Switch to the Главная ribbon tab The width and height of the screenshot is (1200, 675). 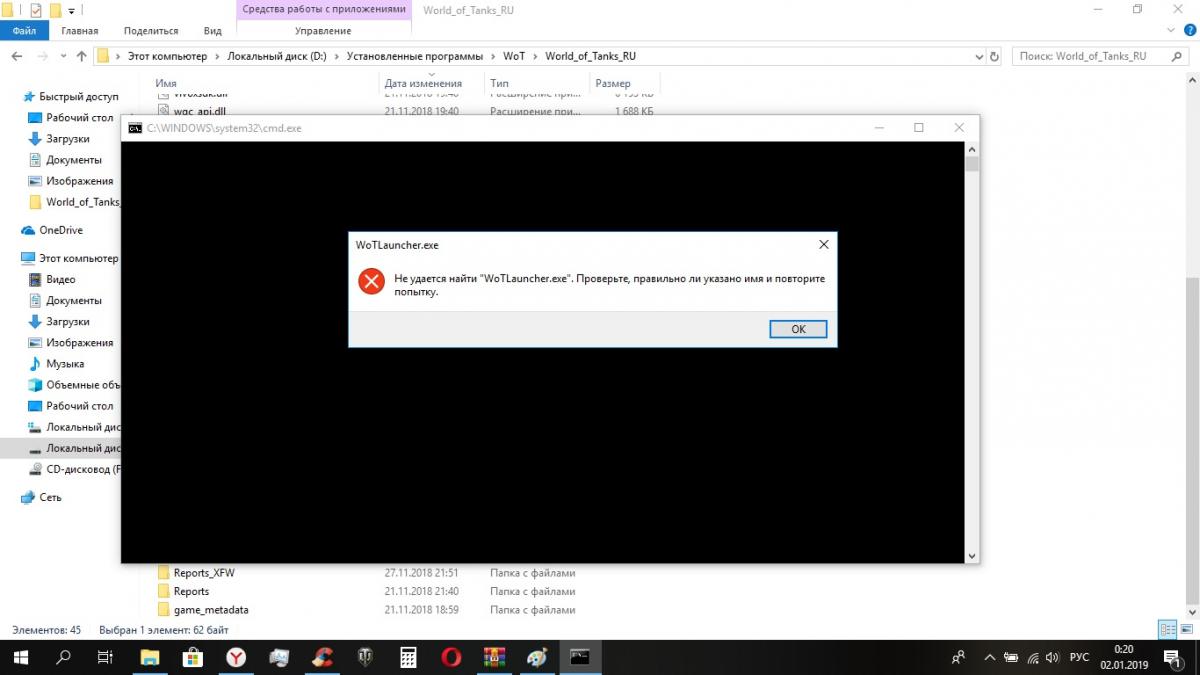[x=80, y=31]
